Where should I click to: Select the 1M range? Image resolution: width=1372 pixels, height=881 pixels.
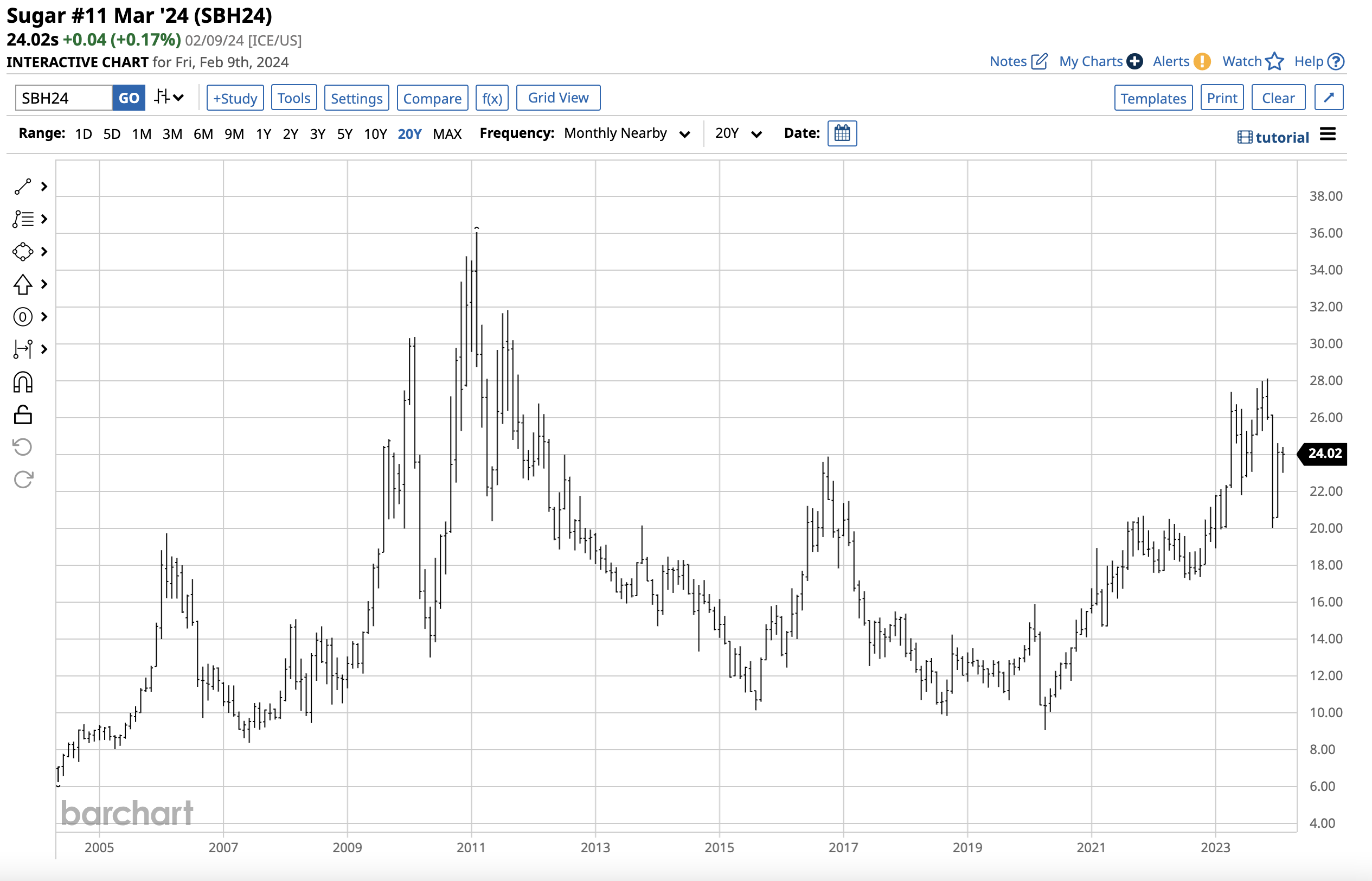[x=142, y=134]
